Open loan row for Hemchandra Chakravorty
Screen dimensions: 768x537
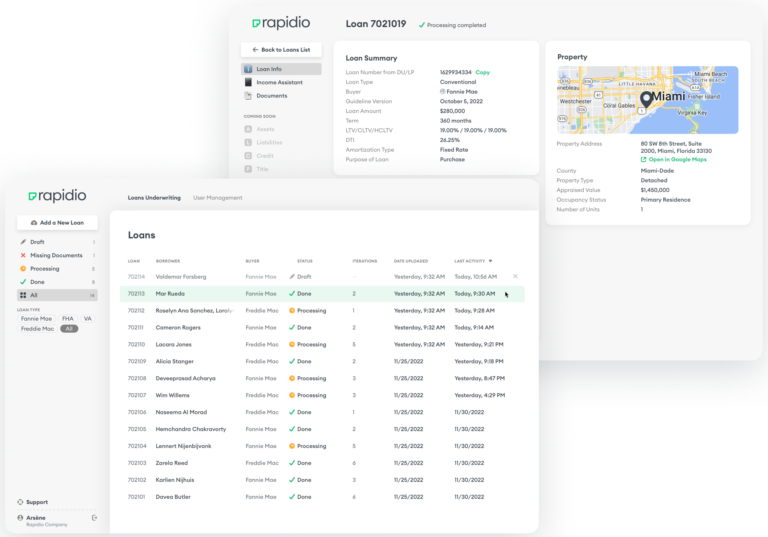[x=322, y=429]
